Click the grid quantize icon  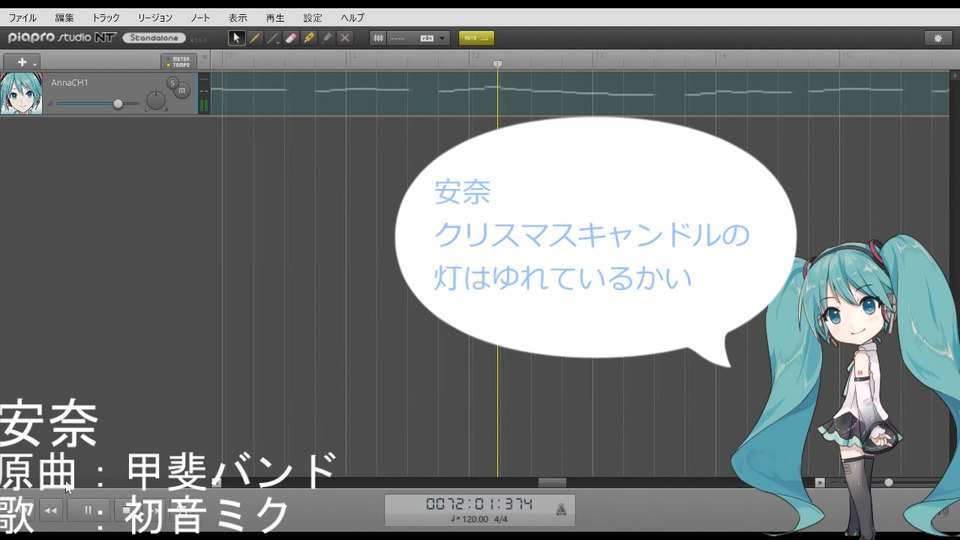[x=378, y=38]
